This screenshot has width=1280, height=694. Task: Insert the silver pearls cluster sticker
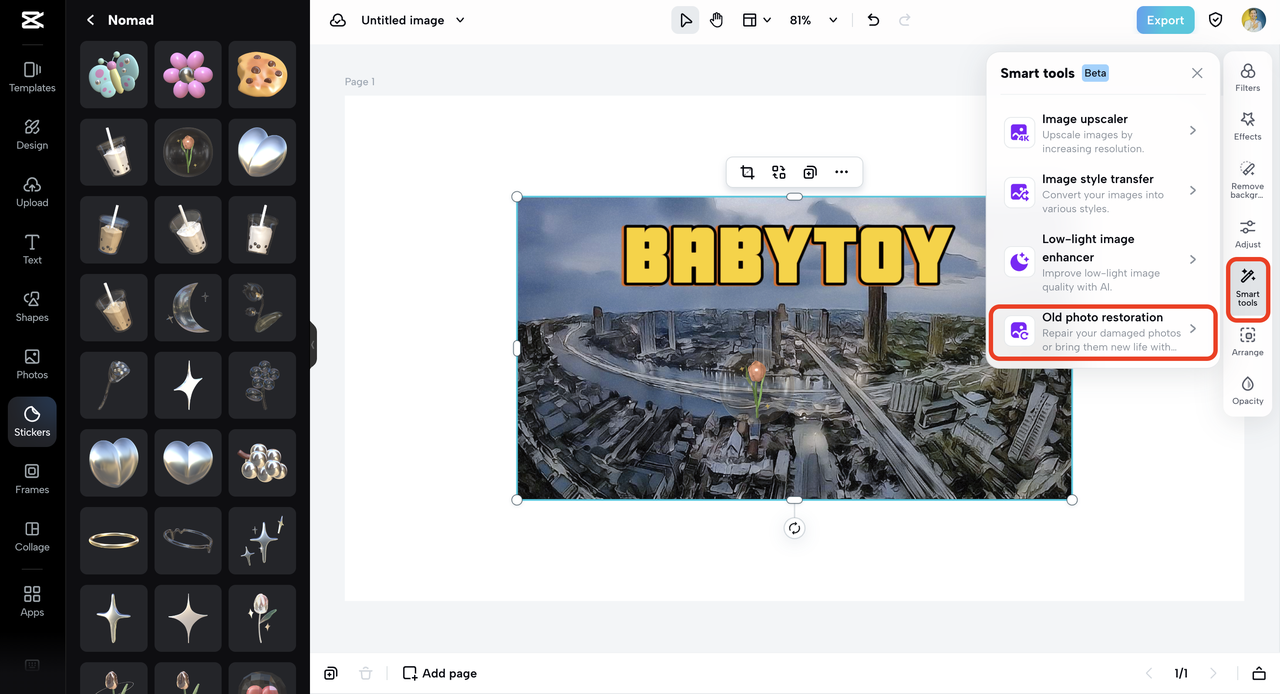point(262,463)
